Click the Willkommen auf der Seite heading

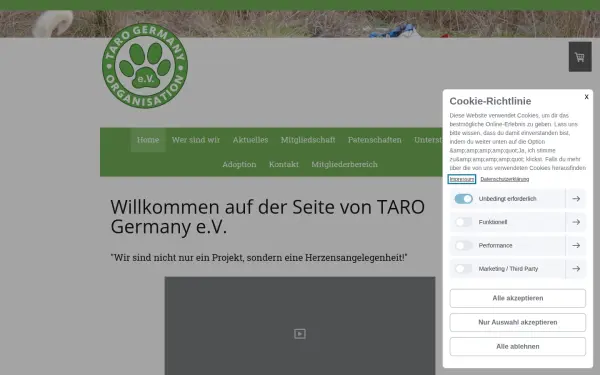pyautogui.click(x=267, y=217)
